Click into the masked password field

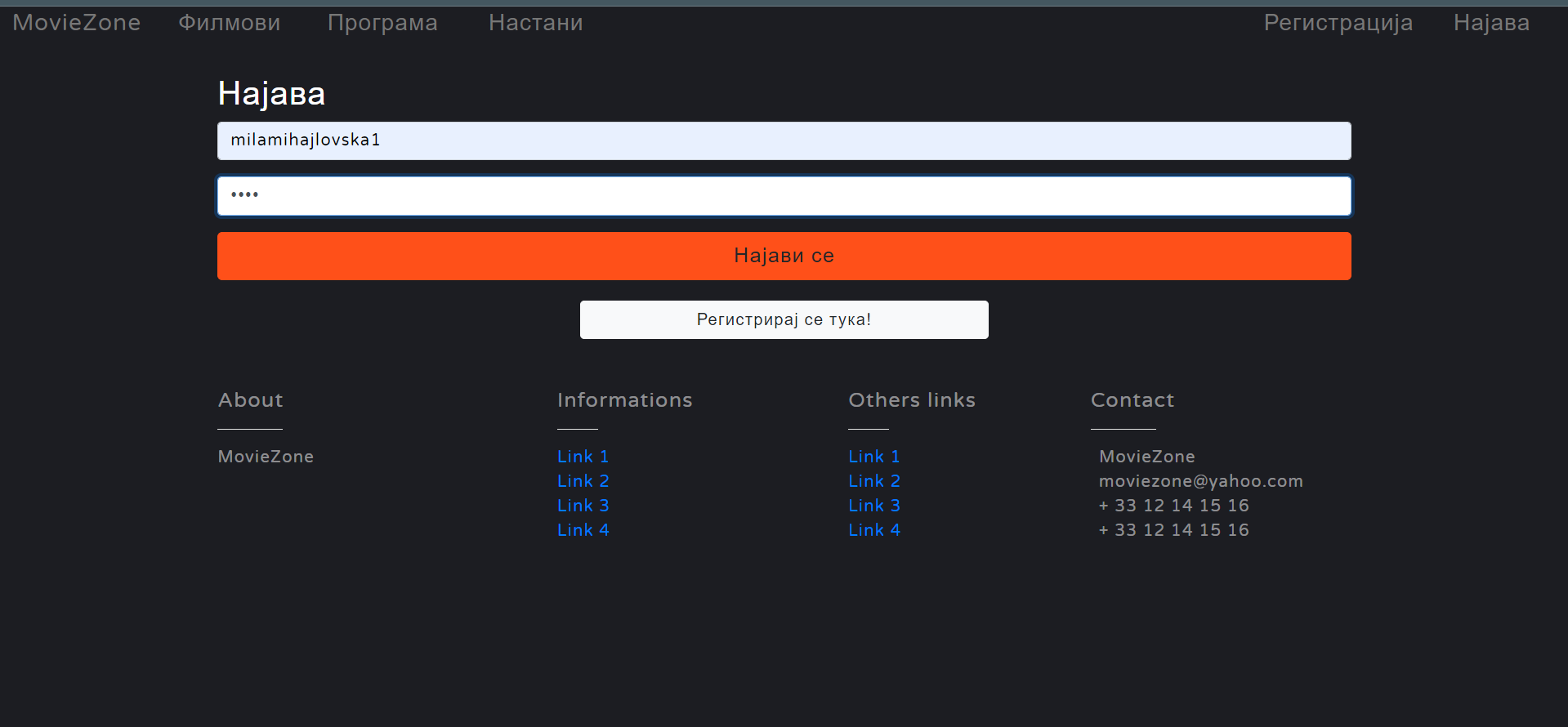[x=784, y=196]
